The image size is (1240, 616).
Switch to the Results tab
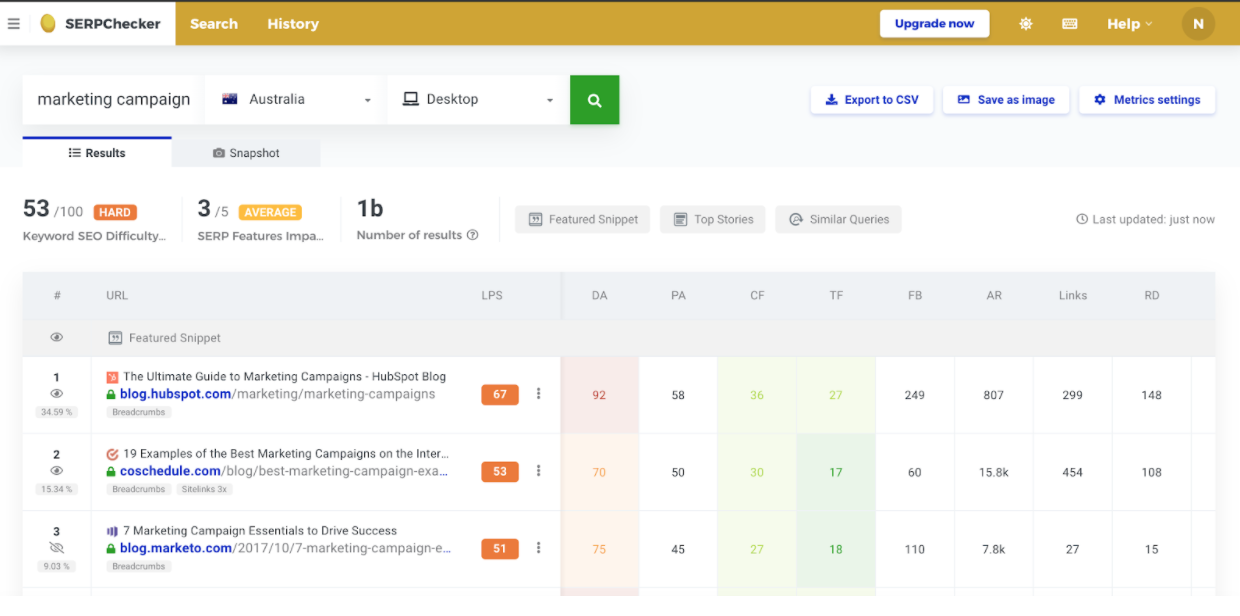[x=97, y=153]
